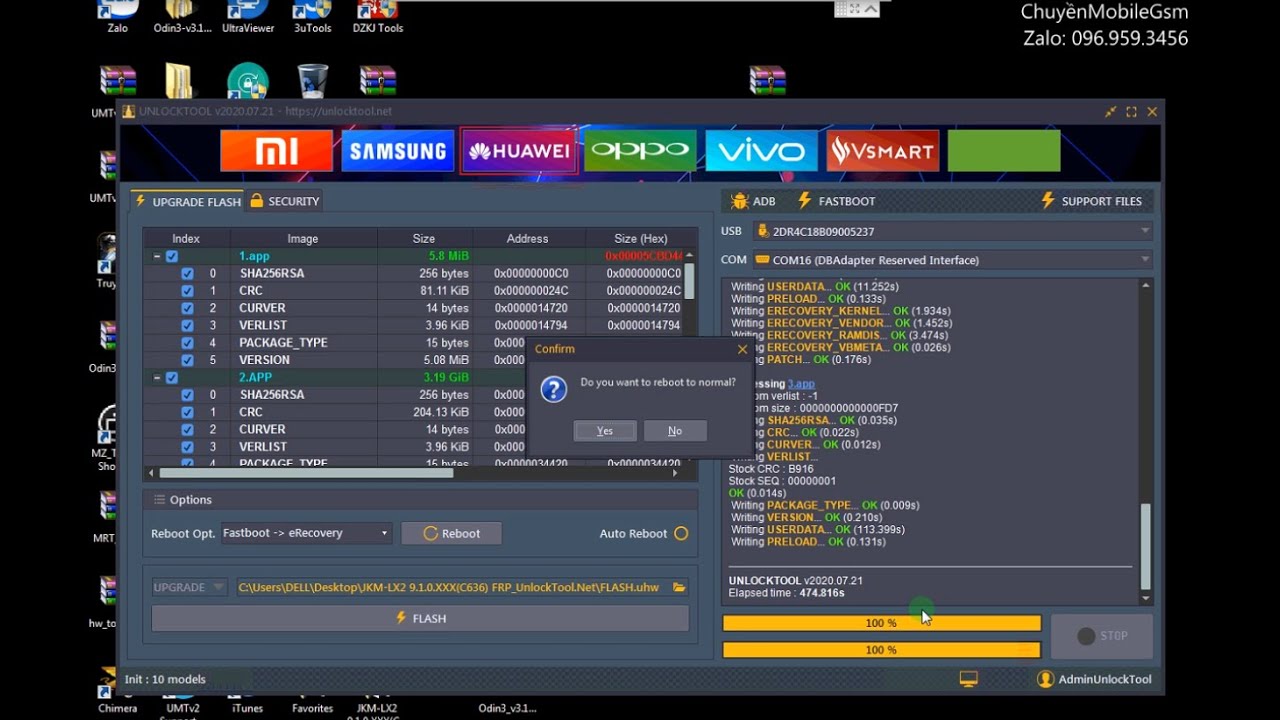Open the FASTBOOT tab

pyautogui.click(x=836, y=201)
